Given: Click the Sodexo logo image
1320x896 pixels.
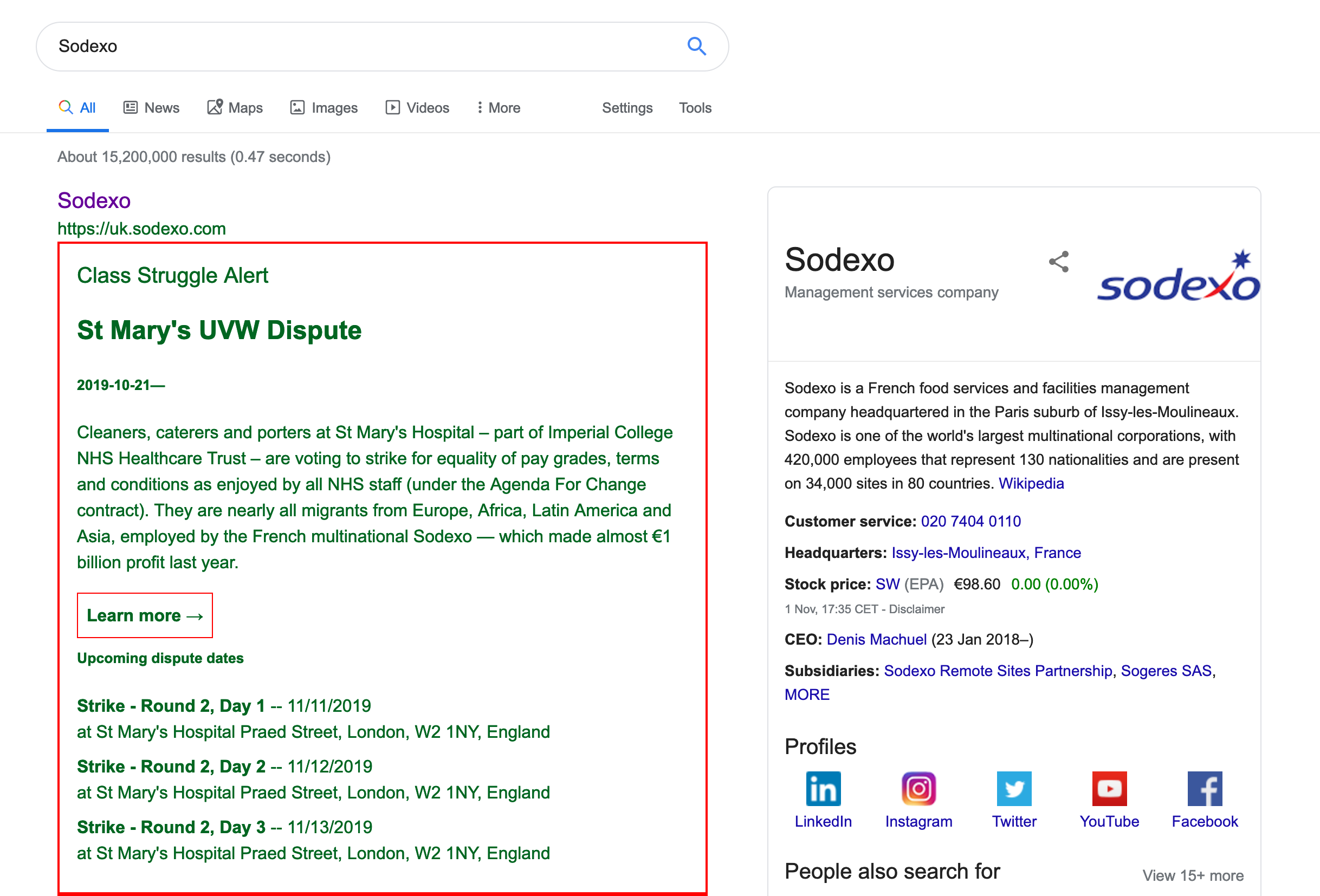Looking at the screenshot, I should (1179, 275).
